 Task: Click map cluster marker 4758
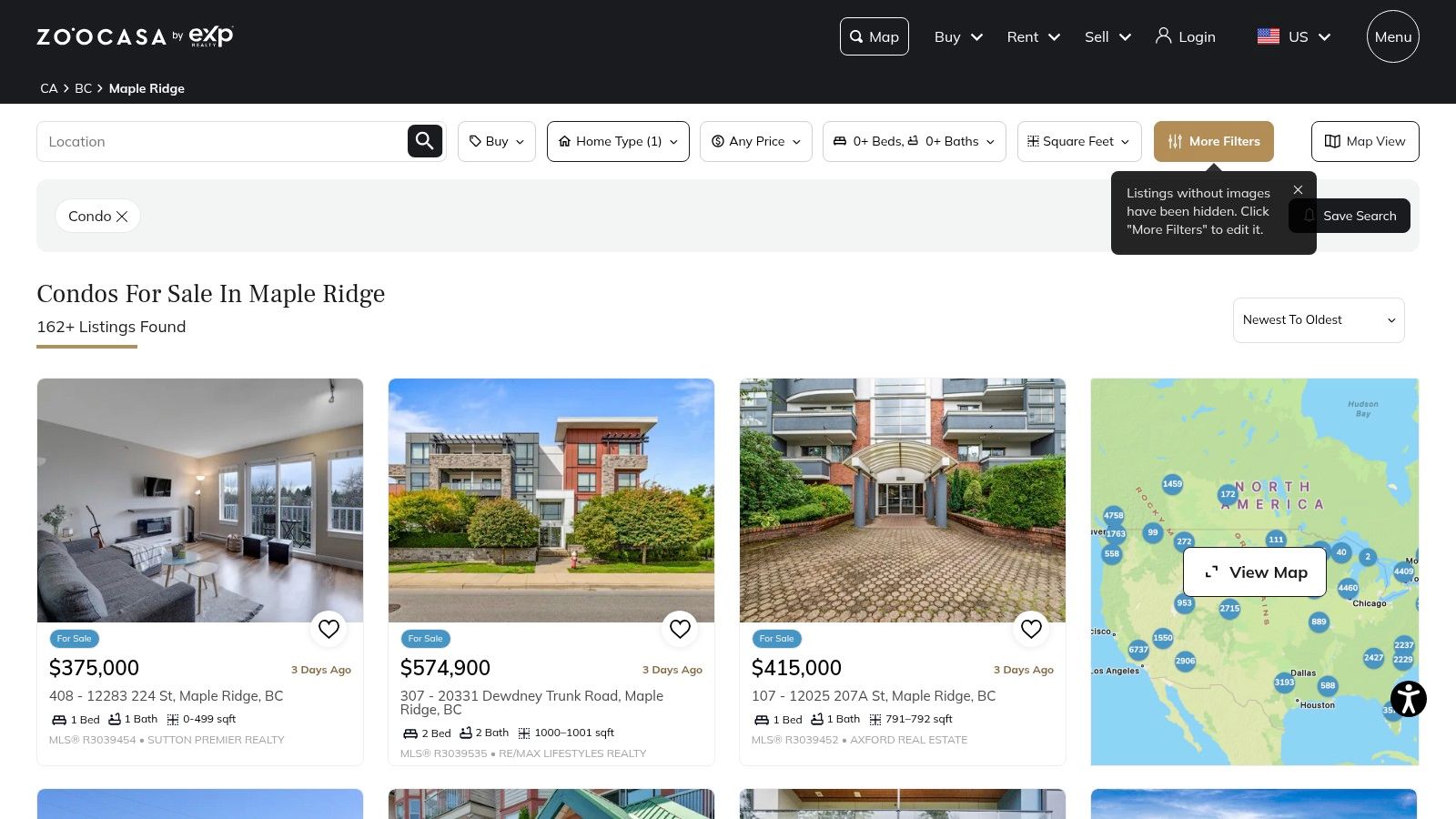[1114, 515]
